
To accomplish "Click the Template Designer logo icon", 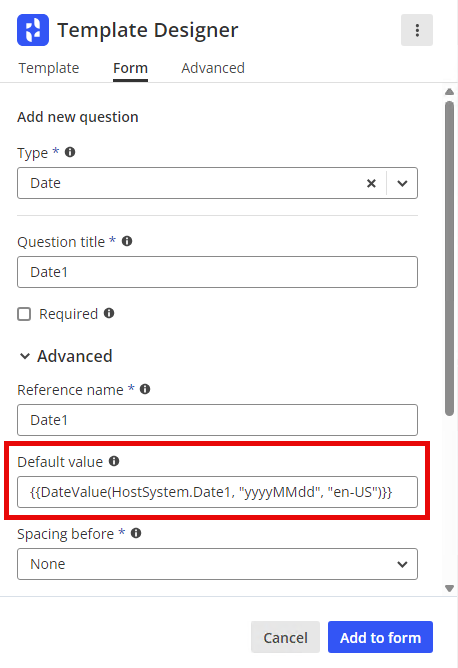I will [x=33, y=30].
